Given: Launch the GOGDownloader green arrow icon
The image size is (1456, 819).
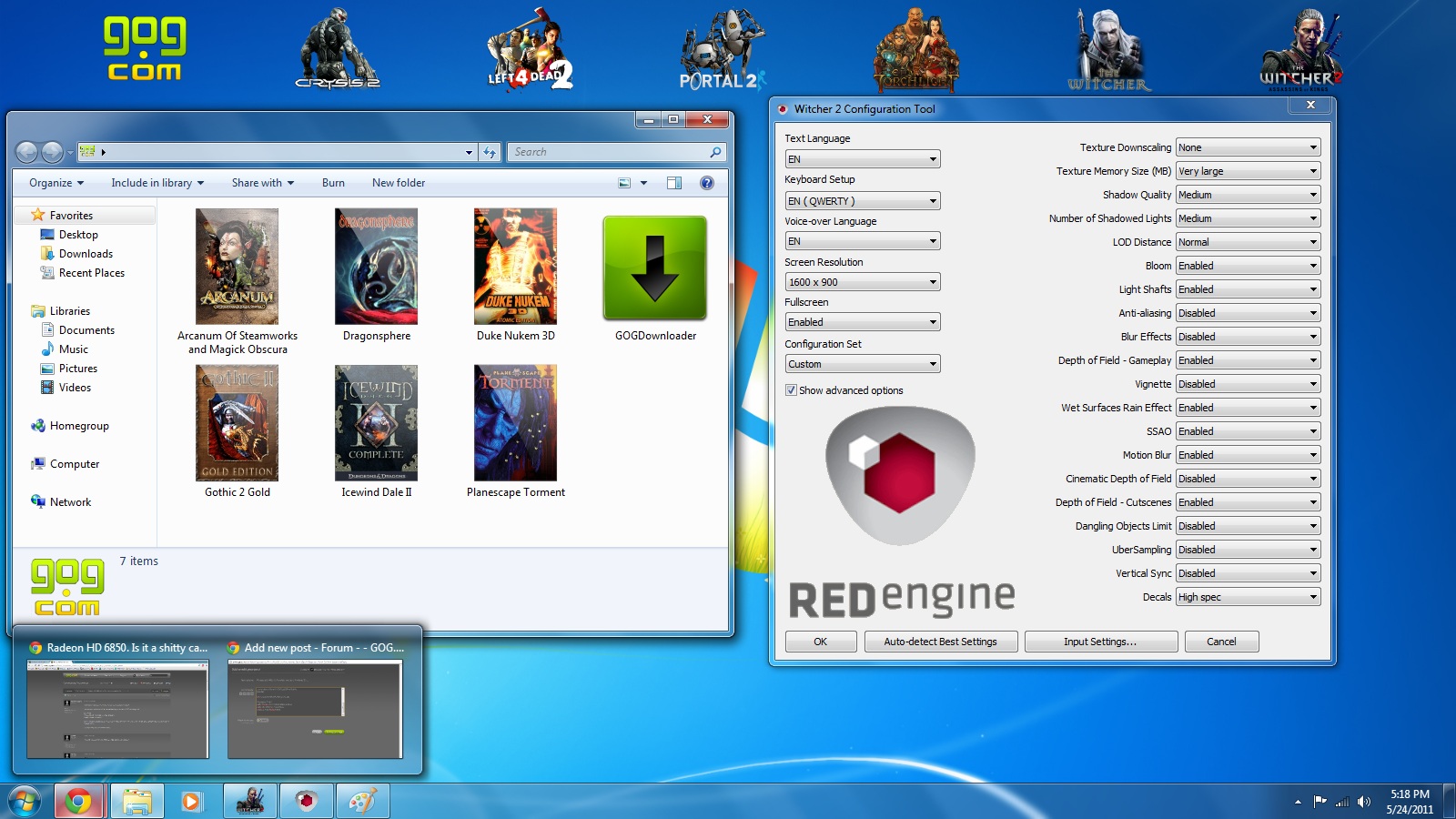Looking at the screenshot, I should coord(655,268).
